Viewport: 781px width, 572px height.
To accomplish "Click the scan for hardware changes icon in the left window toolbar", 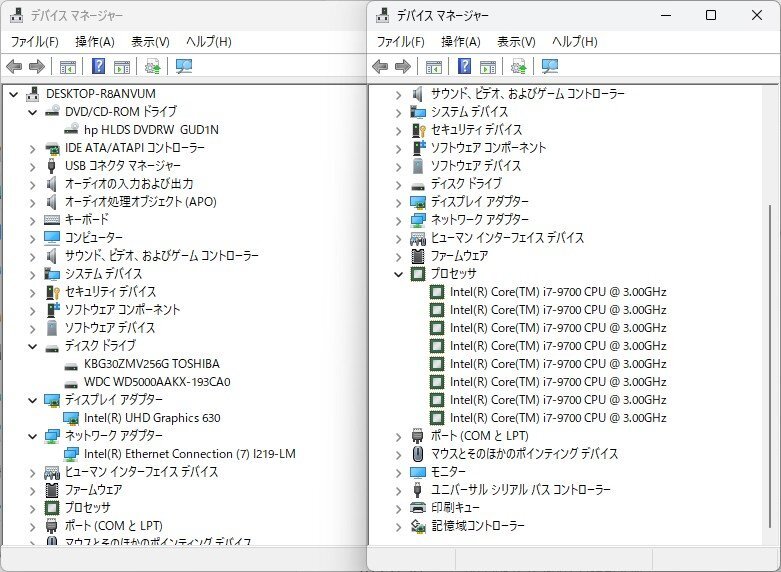I will pos(184,67).
